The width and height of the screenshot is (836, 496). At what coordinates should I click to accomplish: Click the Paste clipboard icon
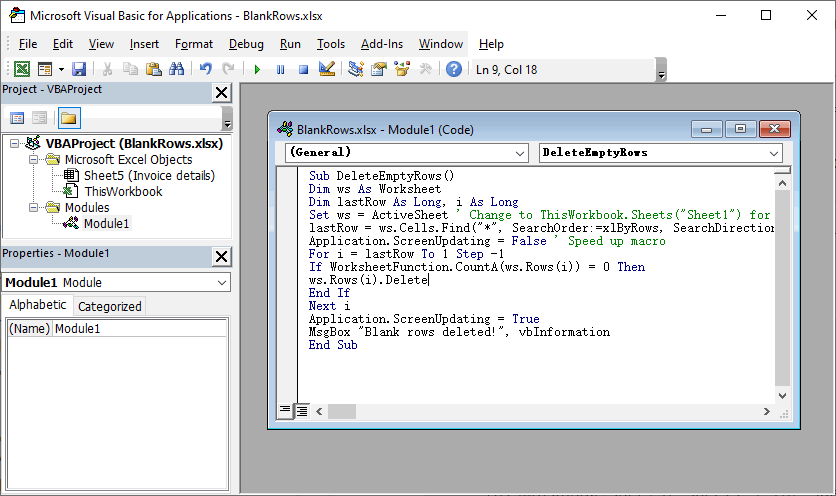[x=154, y=69]
